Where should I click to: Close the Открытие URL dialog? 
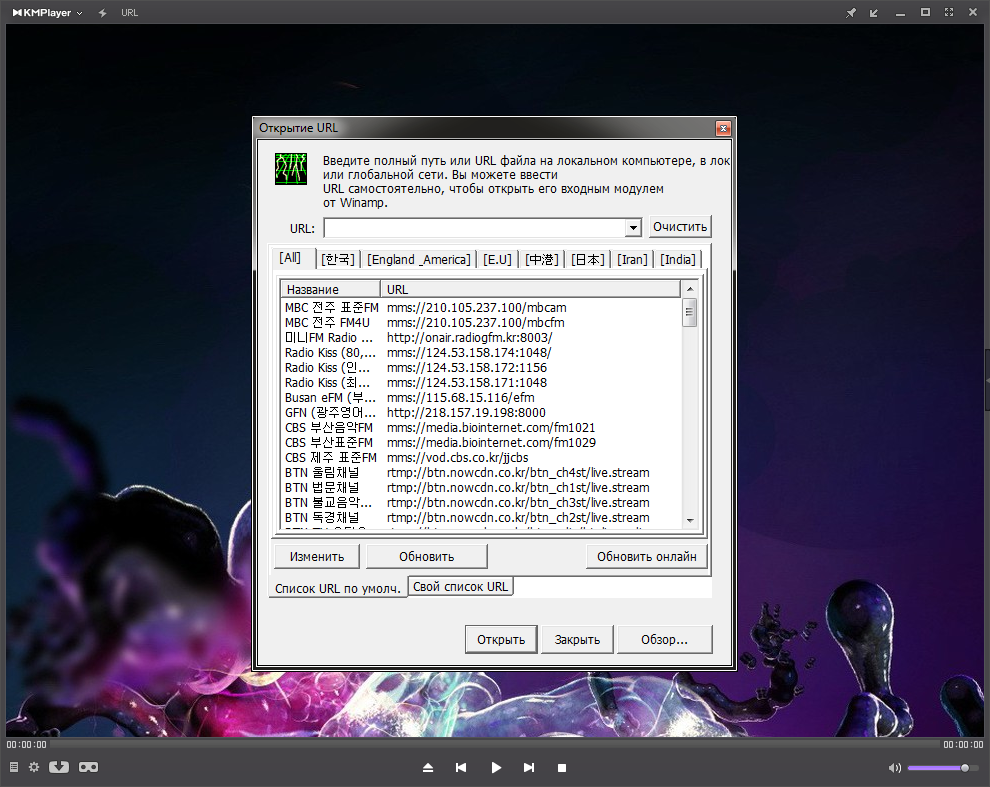pos(723,128)
